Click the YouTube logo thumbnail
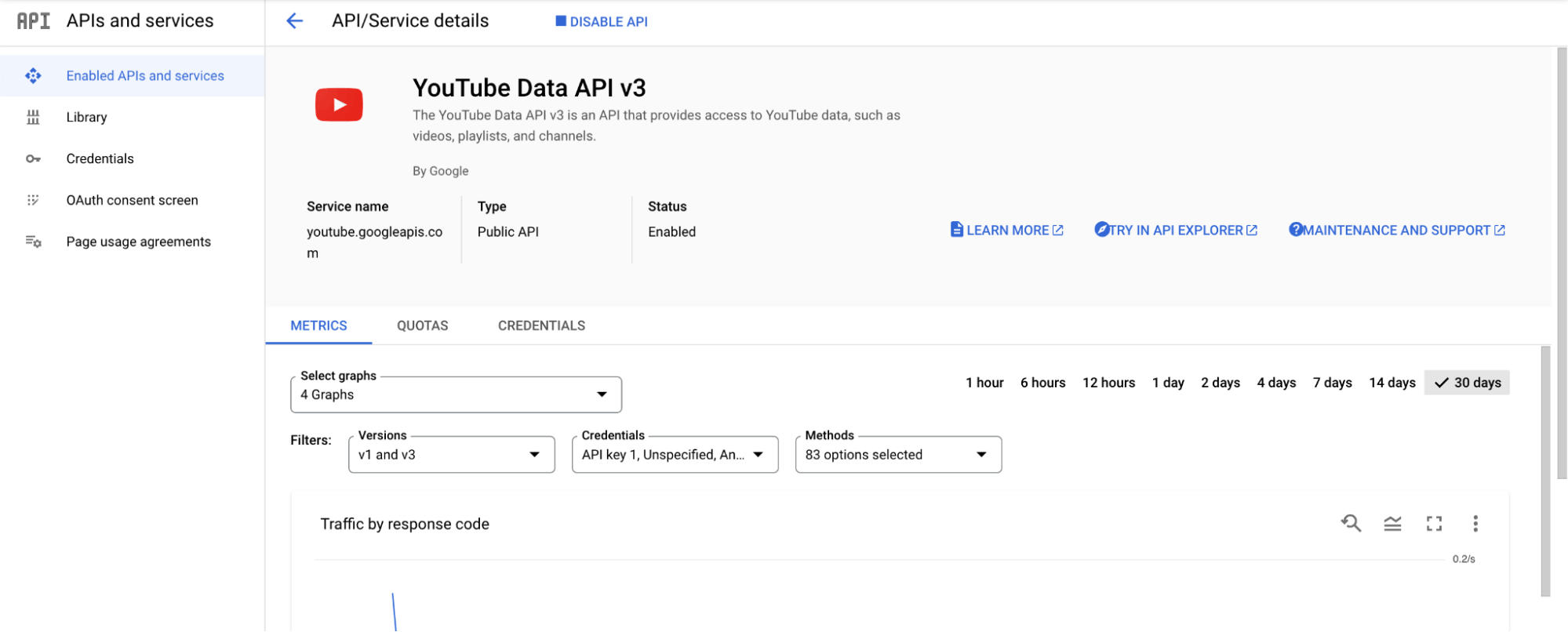This screenshot has width=1568, height=632. [x=339, y=104]
